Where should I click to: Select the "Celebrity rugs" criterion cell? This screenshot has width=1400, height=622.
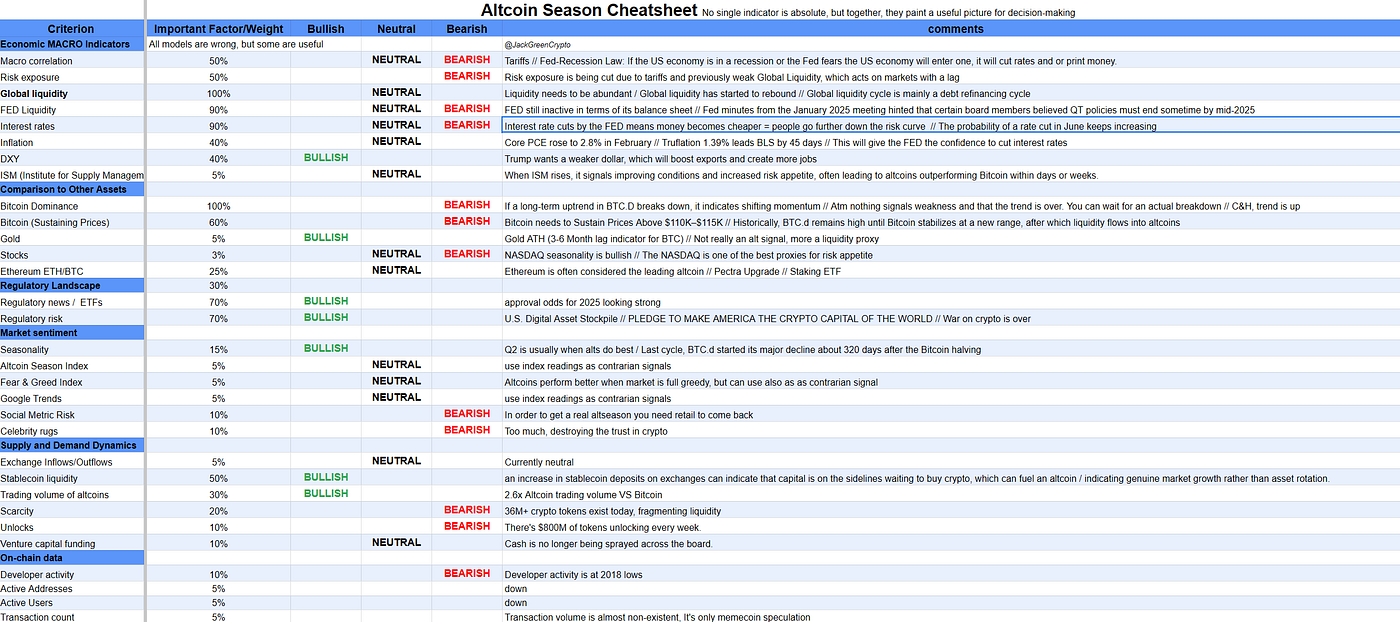point(72,431)
